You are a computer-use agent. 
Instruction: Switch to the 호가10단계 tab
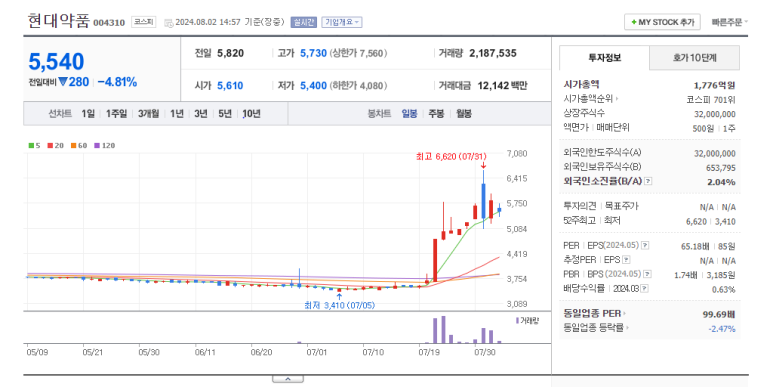click(694, 58)
